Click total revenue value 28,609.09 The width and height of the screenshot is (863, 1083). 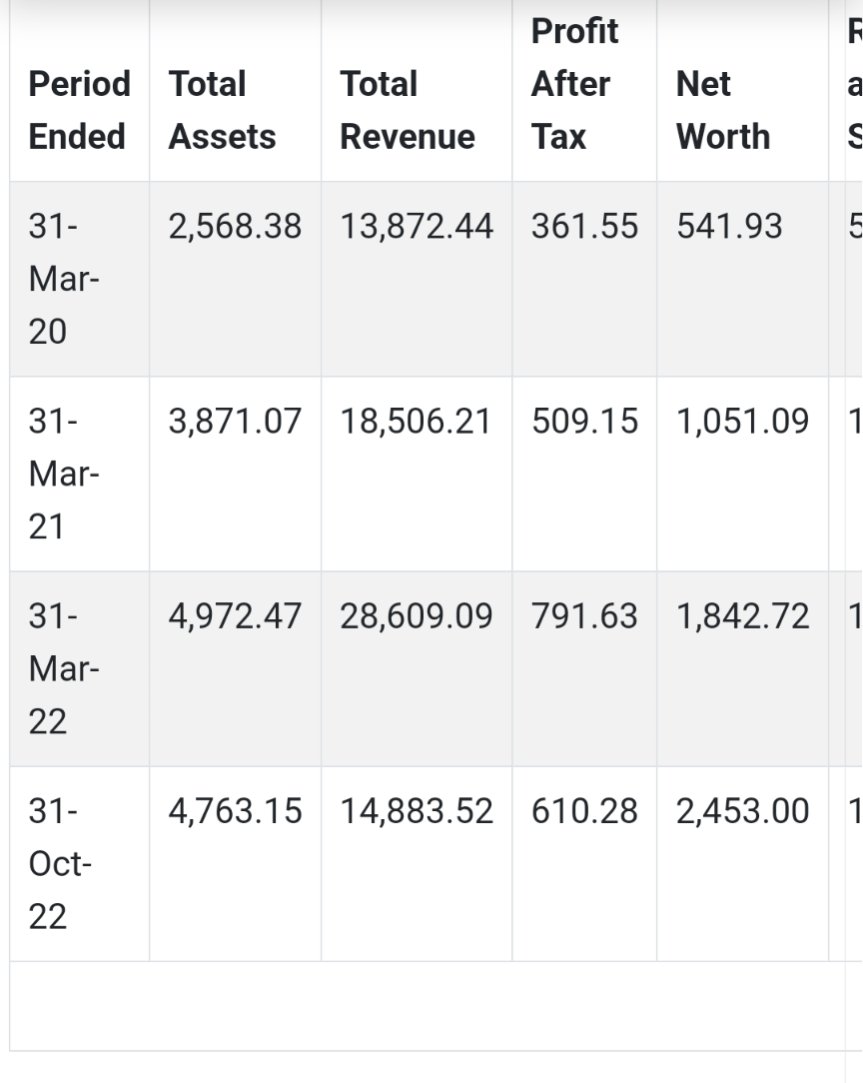click(x=417, y=616)
